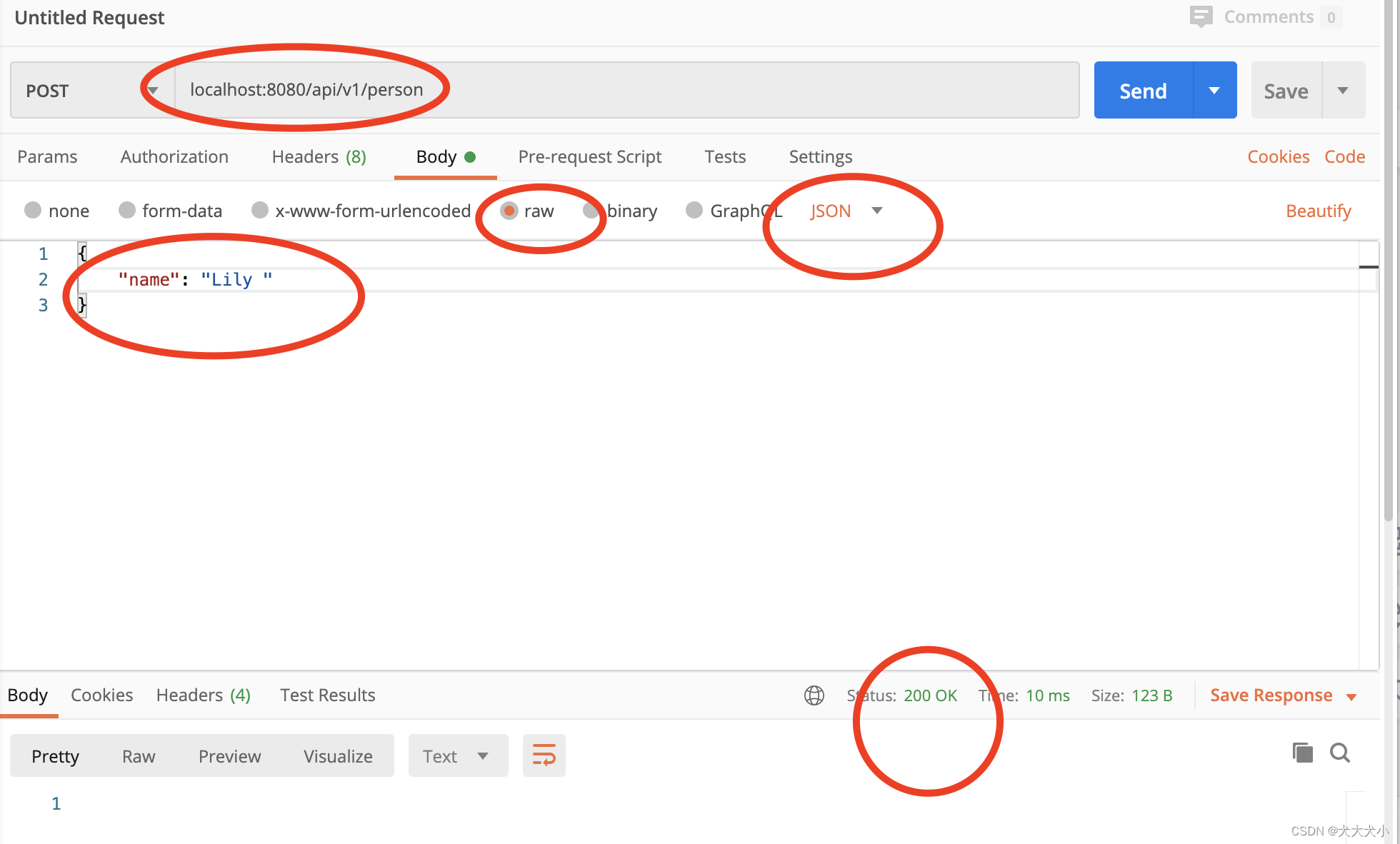Click into the request URL field
This screenshot has width=1400, height=844.
pyautogui.click(x=621, y=90)
